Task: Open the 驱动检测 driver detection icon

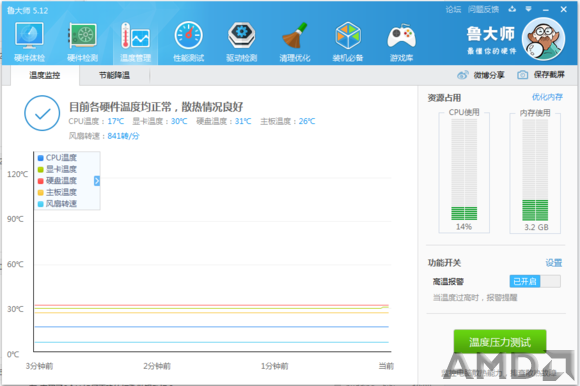Action: 242,42
